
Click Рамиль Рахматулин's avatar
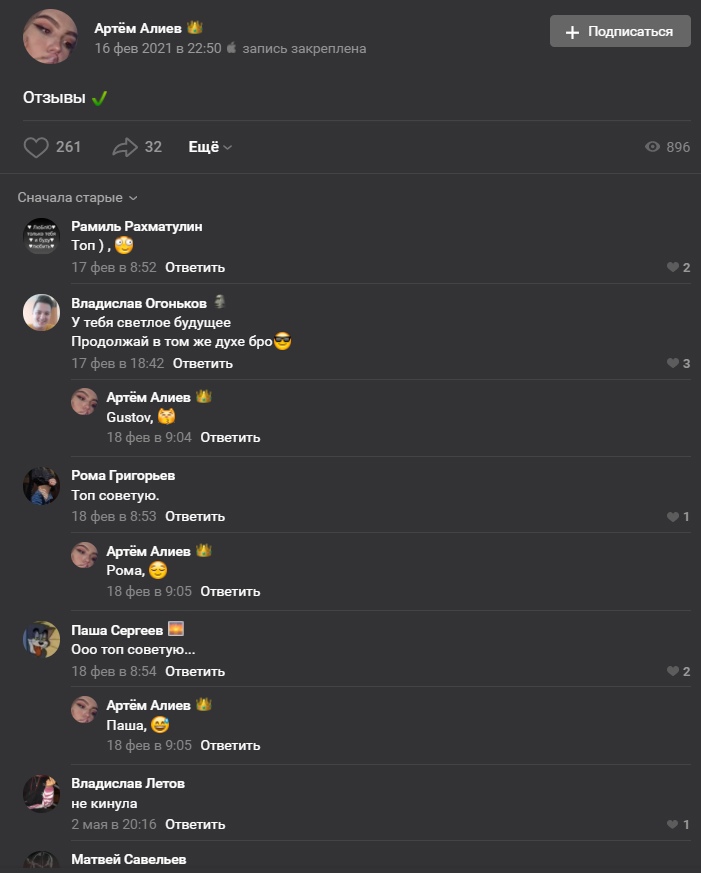pos(41,236)
